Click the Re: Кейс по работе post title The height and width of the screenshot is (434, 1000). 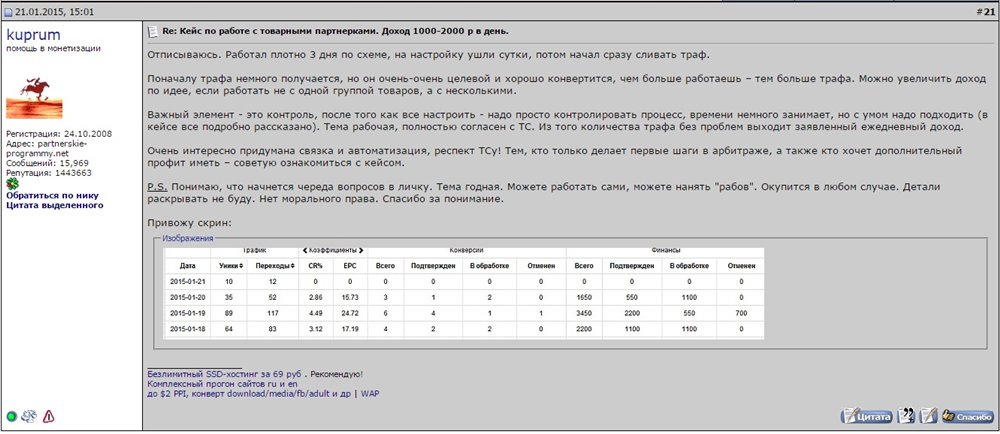pos(336,31)
